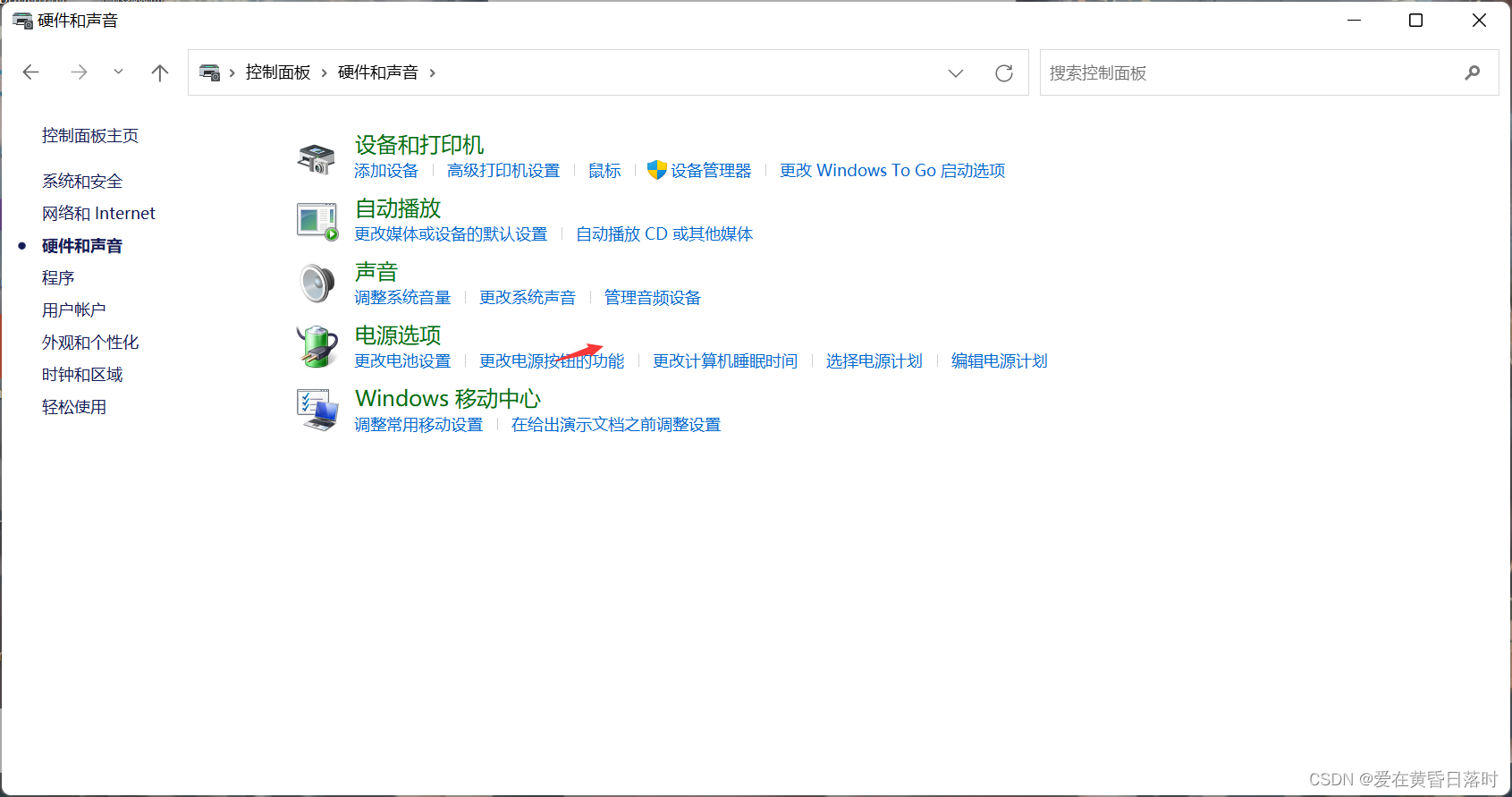This screenshot has width=1512, height=797.
Task: Expand the chevron before 控制面板 breadcrumb
Action: click(232, 72)
